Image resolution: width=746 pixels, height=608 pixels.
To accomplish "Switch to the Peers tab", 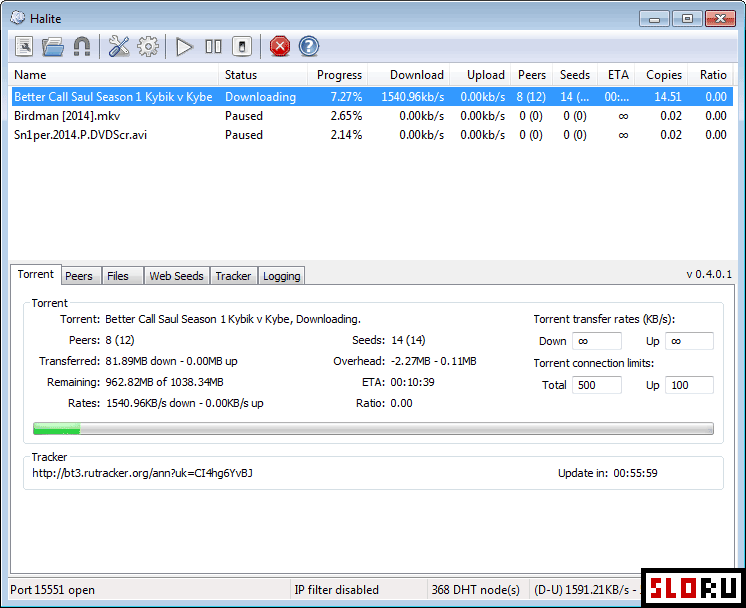I will [x=79, y=276].
